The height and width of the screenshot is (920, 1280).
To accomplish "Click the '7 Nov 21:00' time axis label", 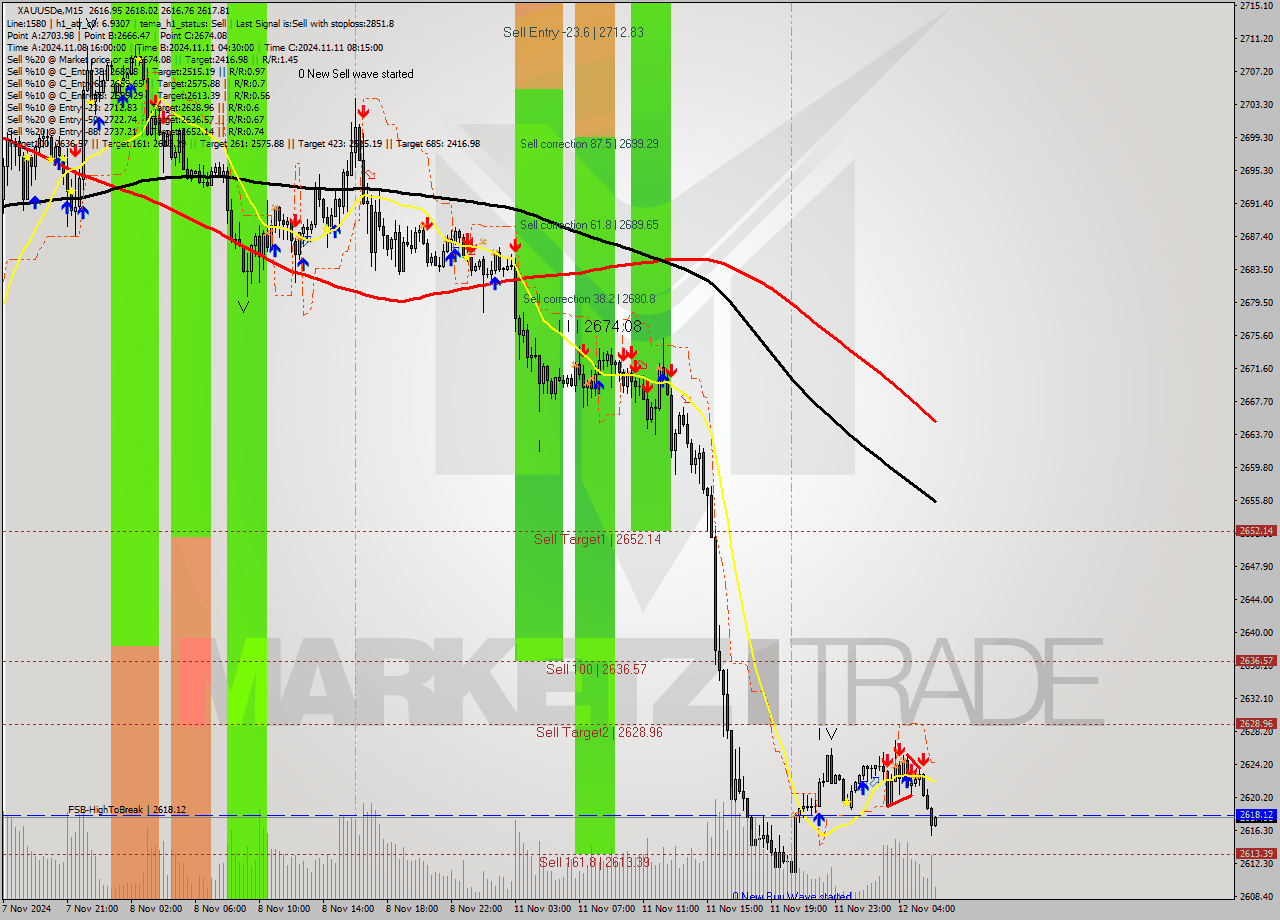I will pos(93,909).
